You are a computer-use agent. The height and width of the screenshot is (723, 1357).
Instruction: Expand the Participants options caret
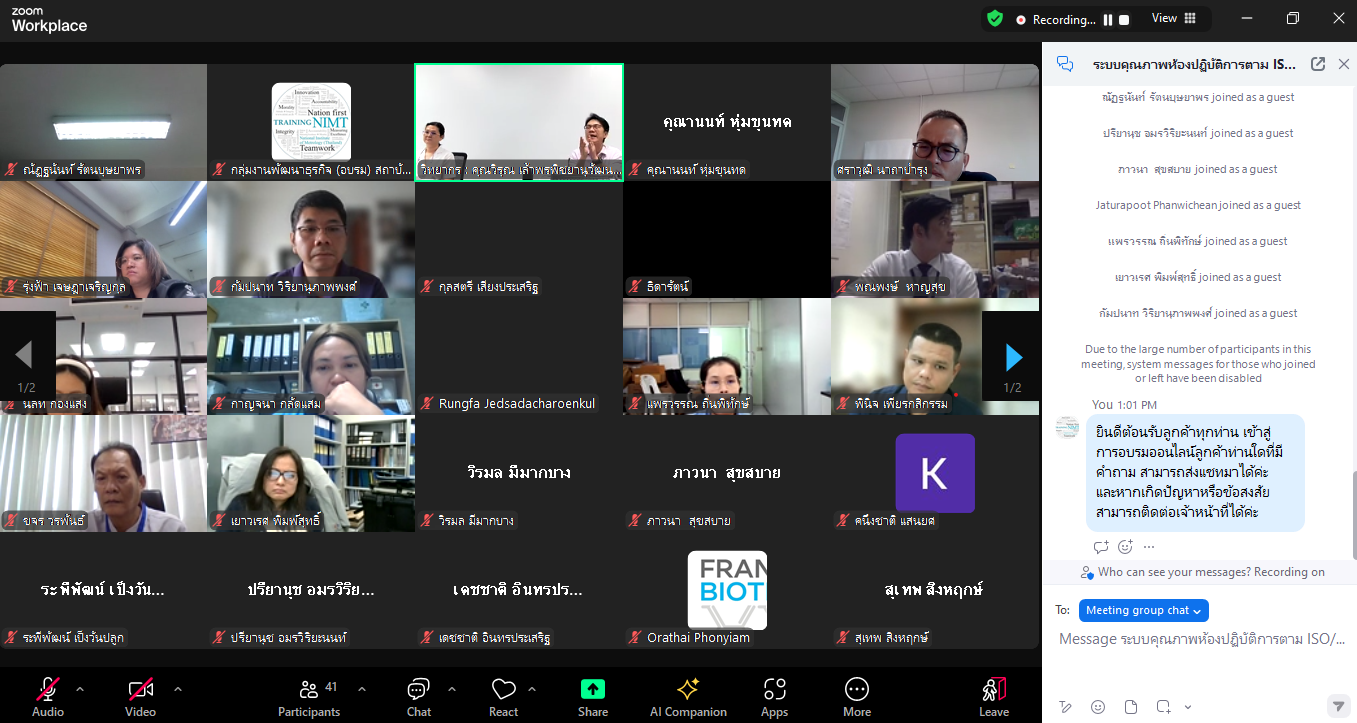(362, 689)
